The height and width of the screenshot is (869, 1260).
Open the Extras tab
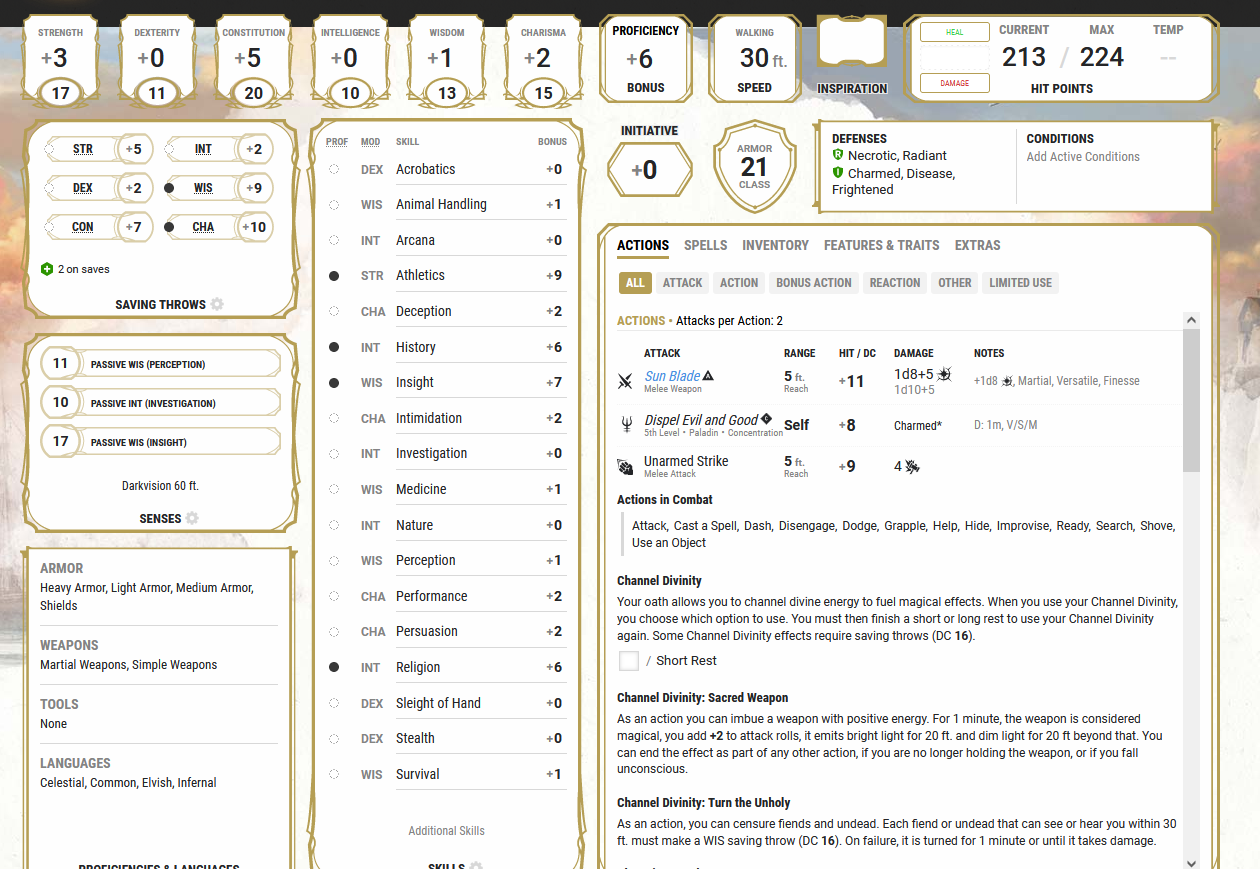tap(978, 245)
